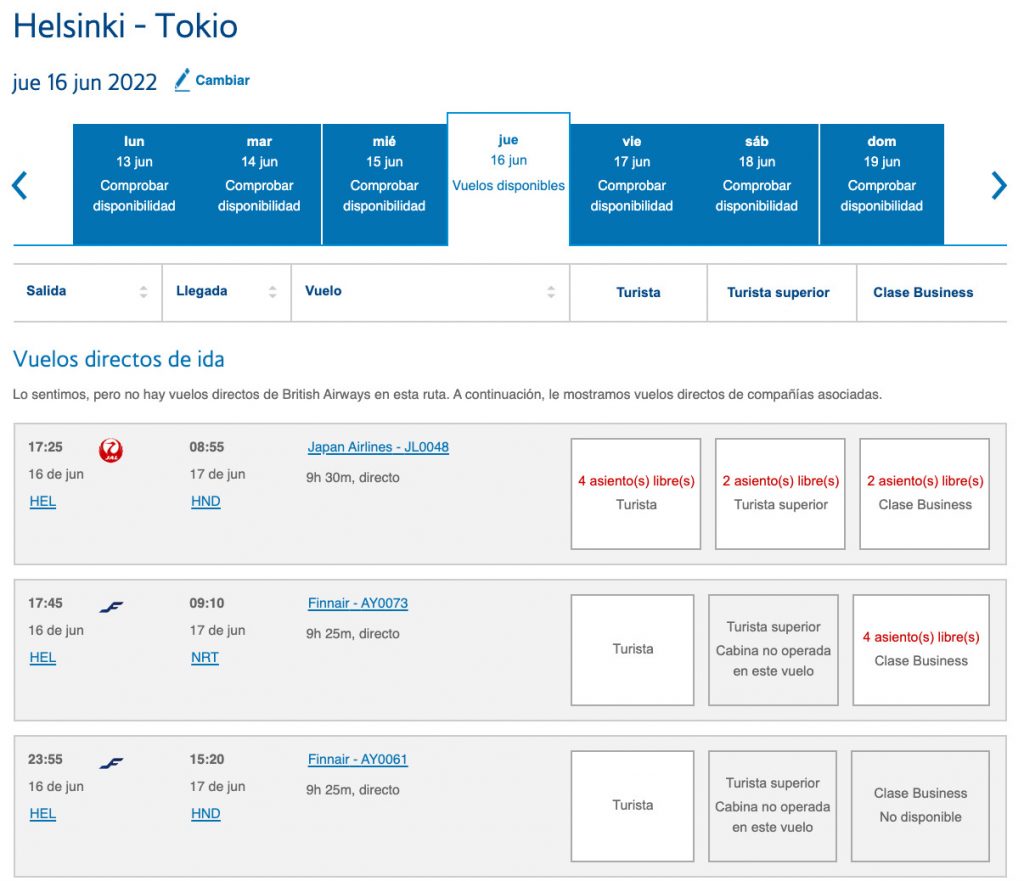Choose Turista superior 2 seats on JL0048

click(780, 494)
